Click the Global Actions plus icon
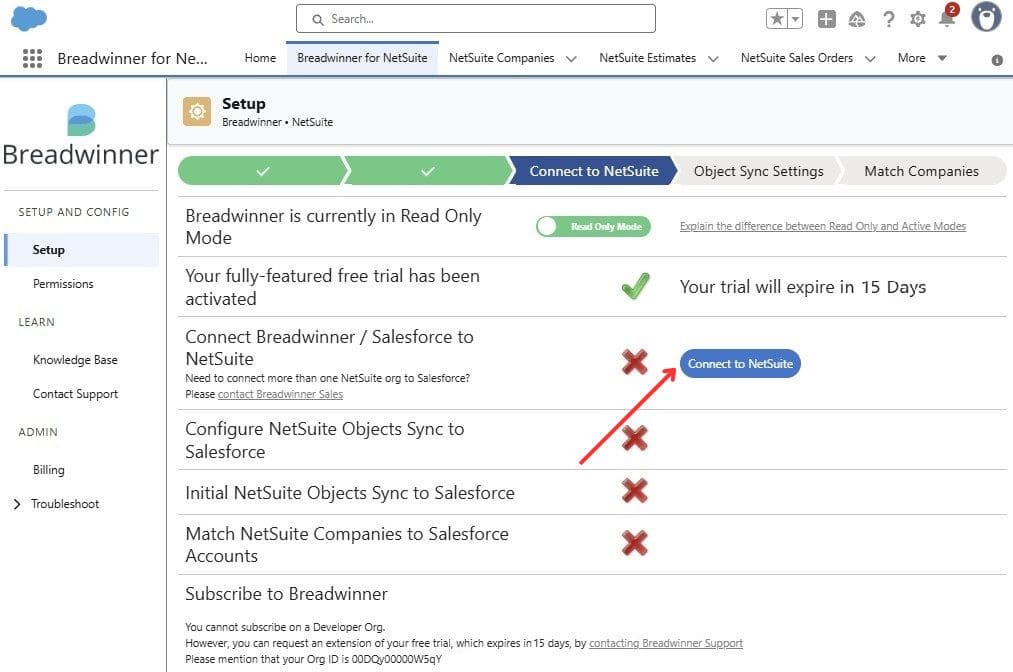 pos(826,19)
